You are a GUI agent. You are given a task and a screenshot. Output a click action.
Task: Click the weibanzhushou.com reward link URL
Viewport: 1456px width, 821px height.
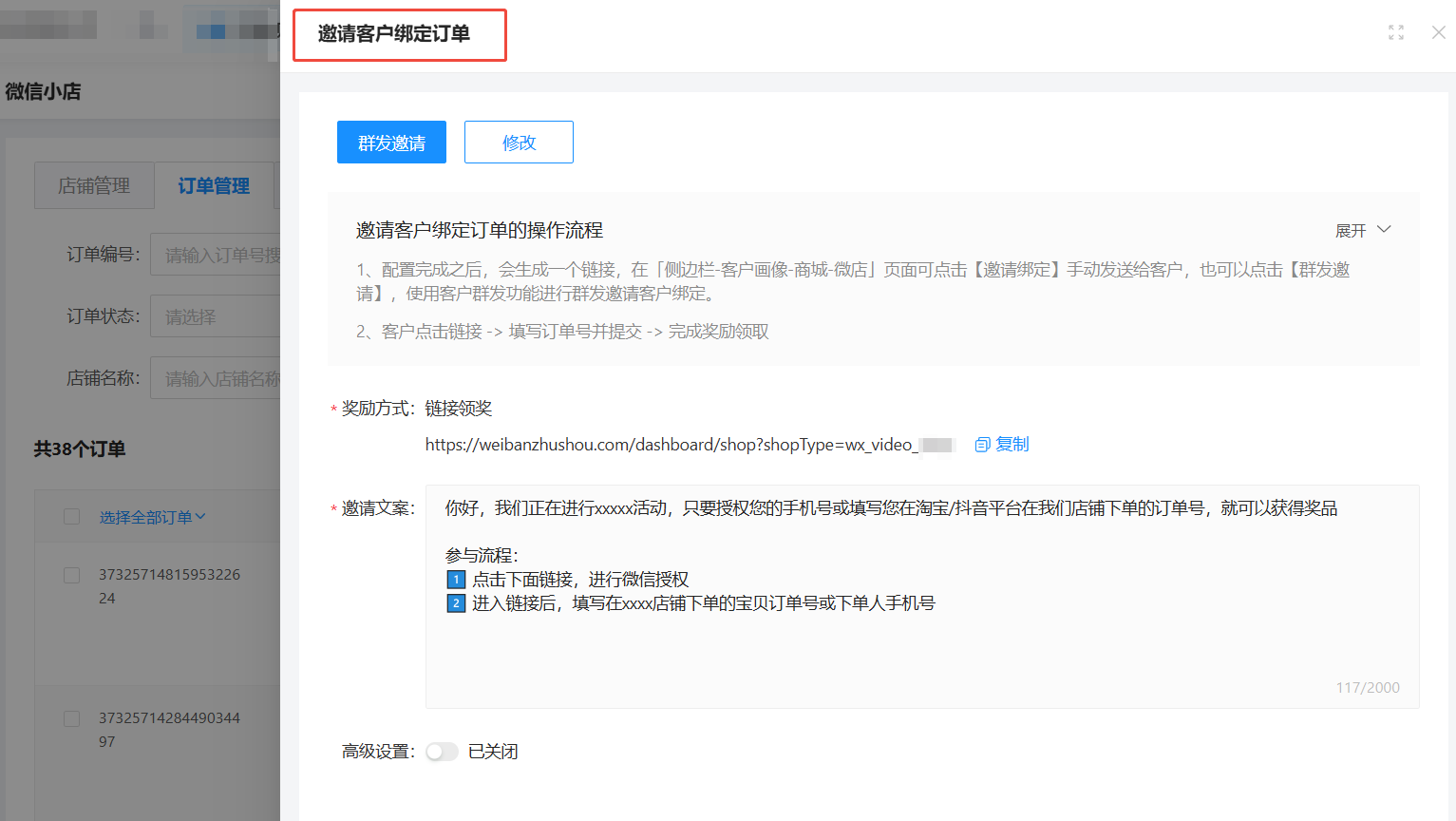click(x=671, y=445)
